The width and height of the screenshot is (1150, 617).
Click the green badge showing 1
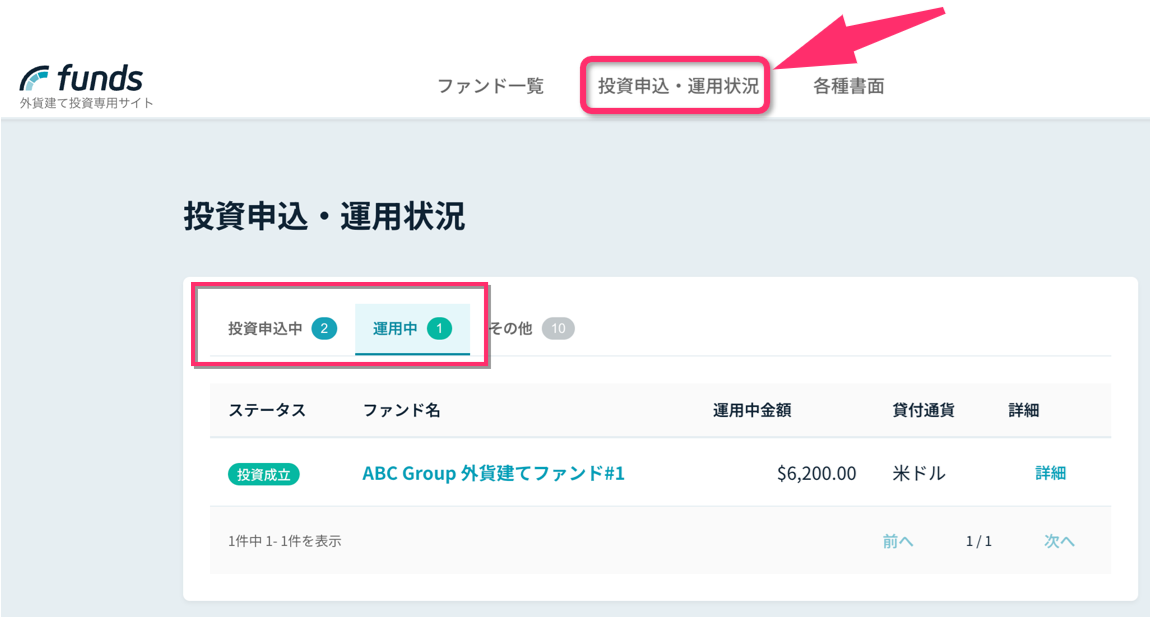(439, 329)
